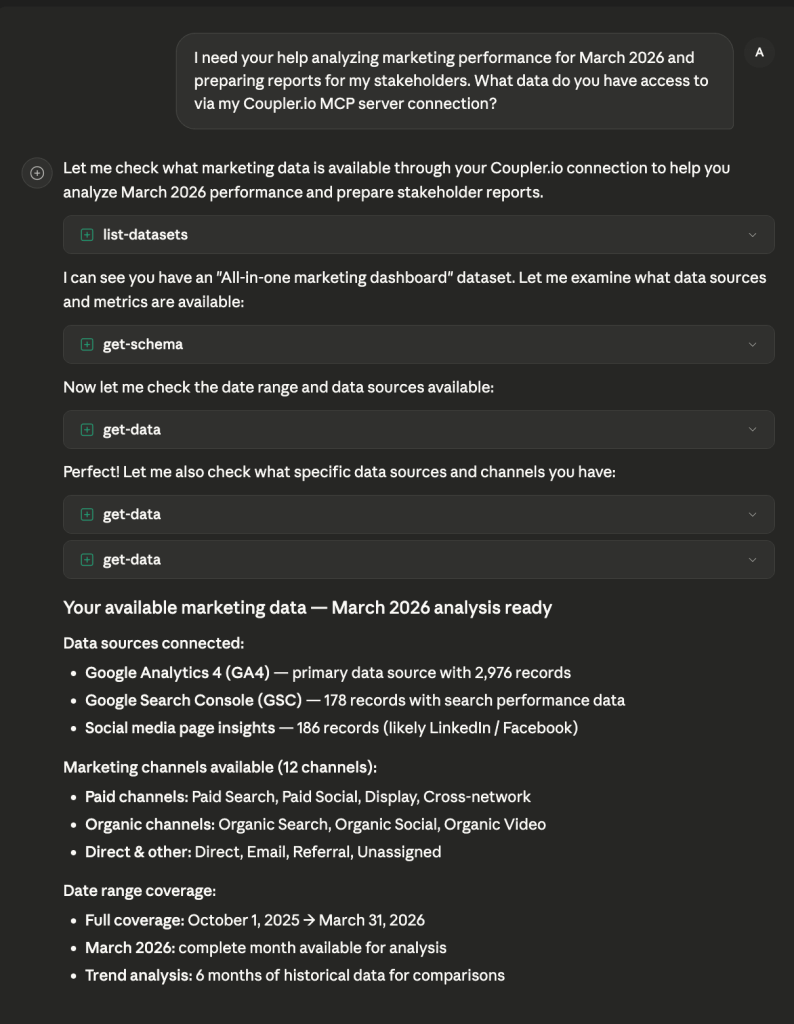Click the plus icon on the first get-data row
The image size is (794, 1024).
click(87, 430)
